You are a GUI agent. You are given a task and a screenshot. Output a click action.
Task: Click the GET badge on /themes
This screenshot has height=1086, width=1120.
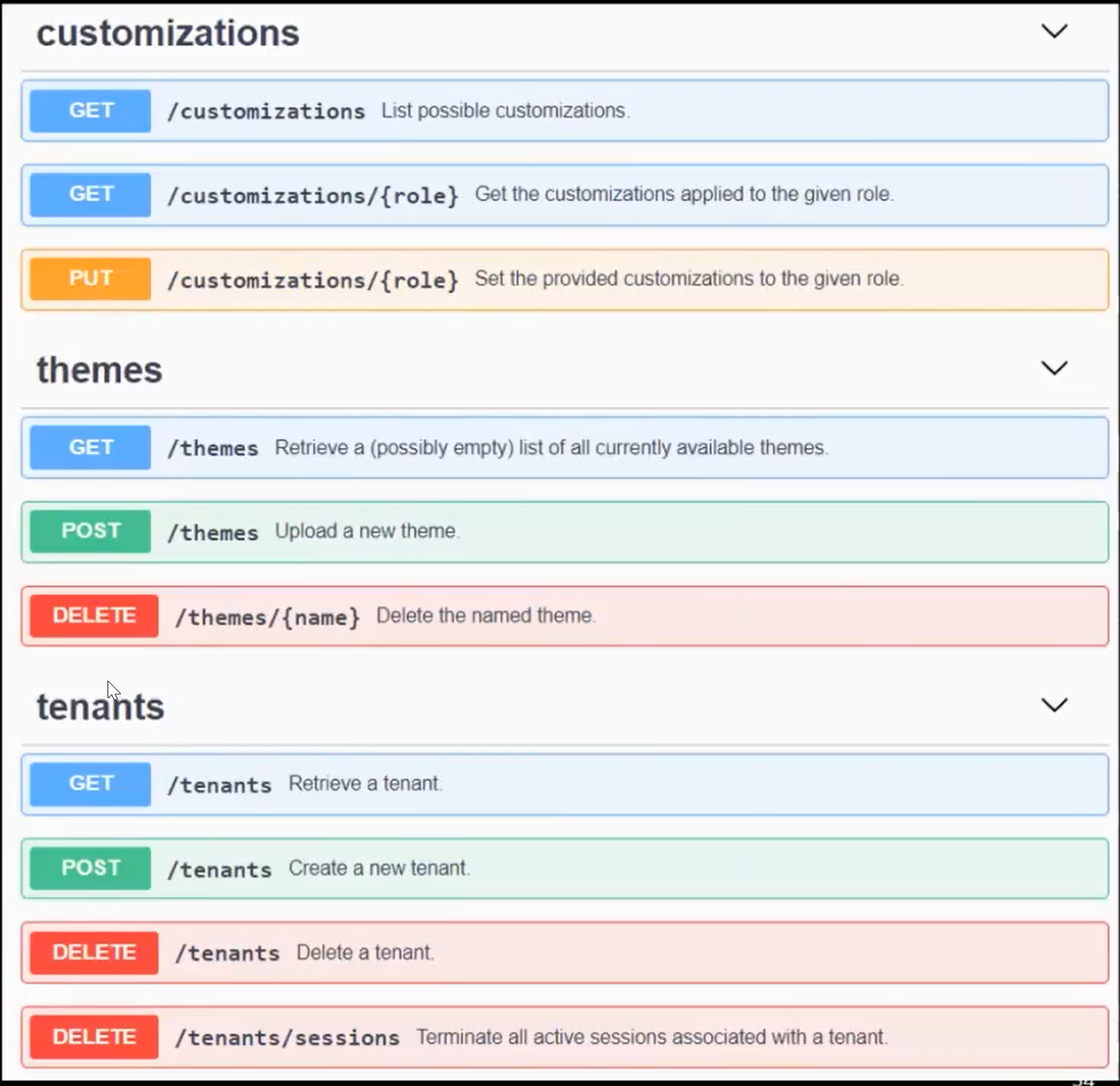pos(89,447)
